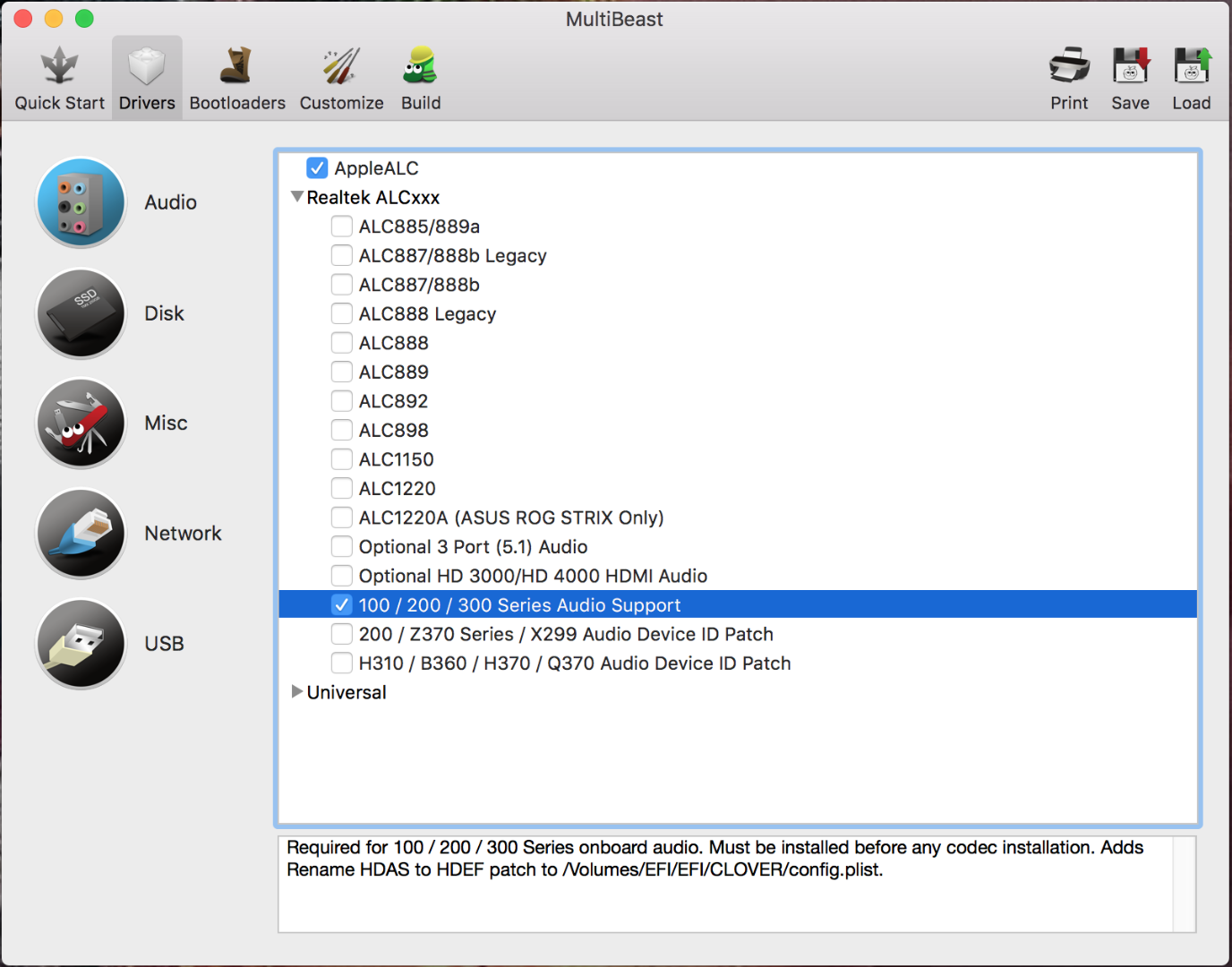The width and height of the screenshot is (1232, 967).
Task: Switch to the Bootloaders tab label
Action: click(x=237, y=103)
